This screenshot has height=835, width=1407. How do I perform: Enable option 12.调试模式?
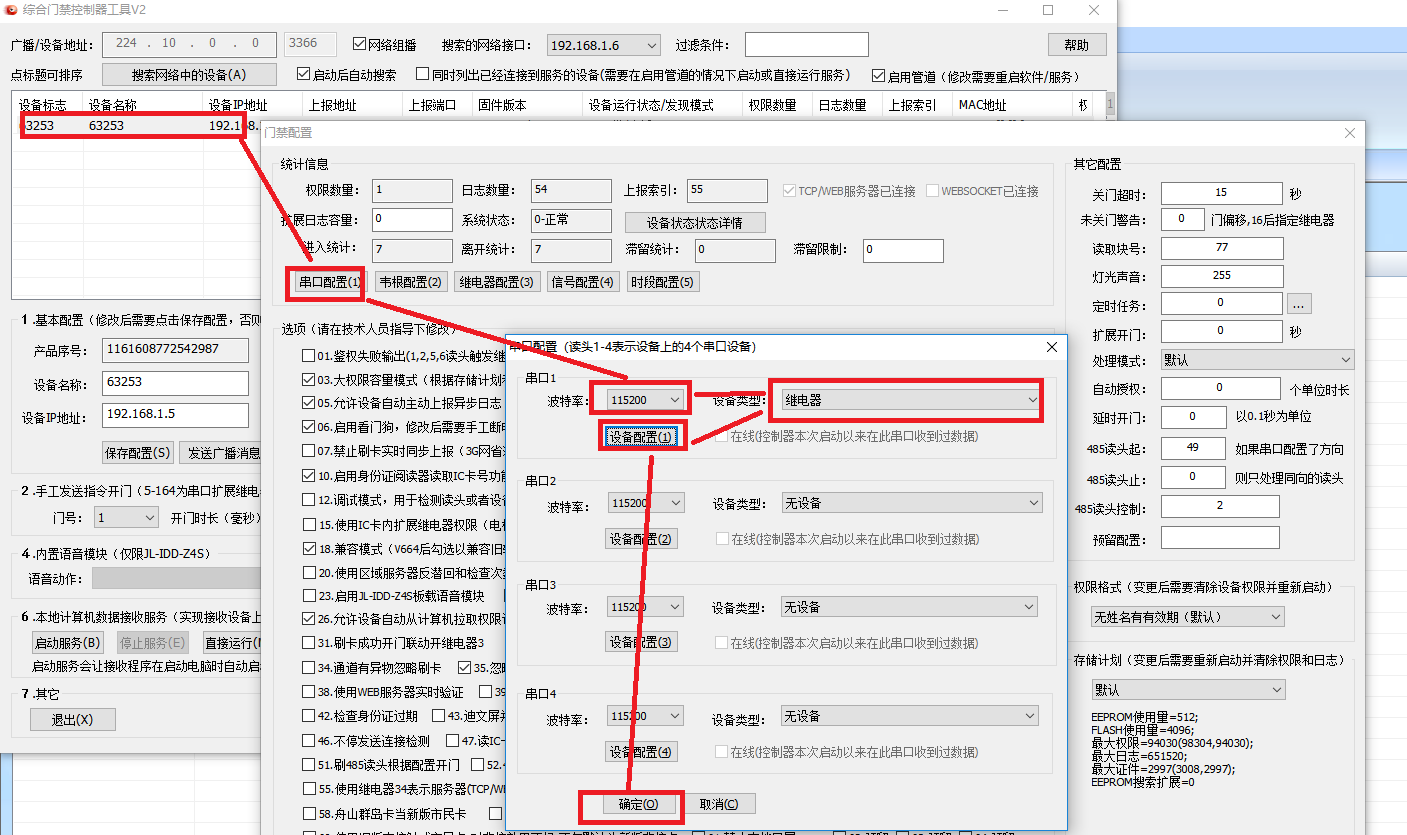click(x=309, y=499)
